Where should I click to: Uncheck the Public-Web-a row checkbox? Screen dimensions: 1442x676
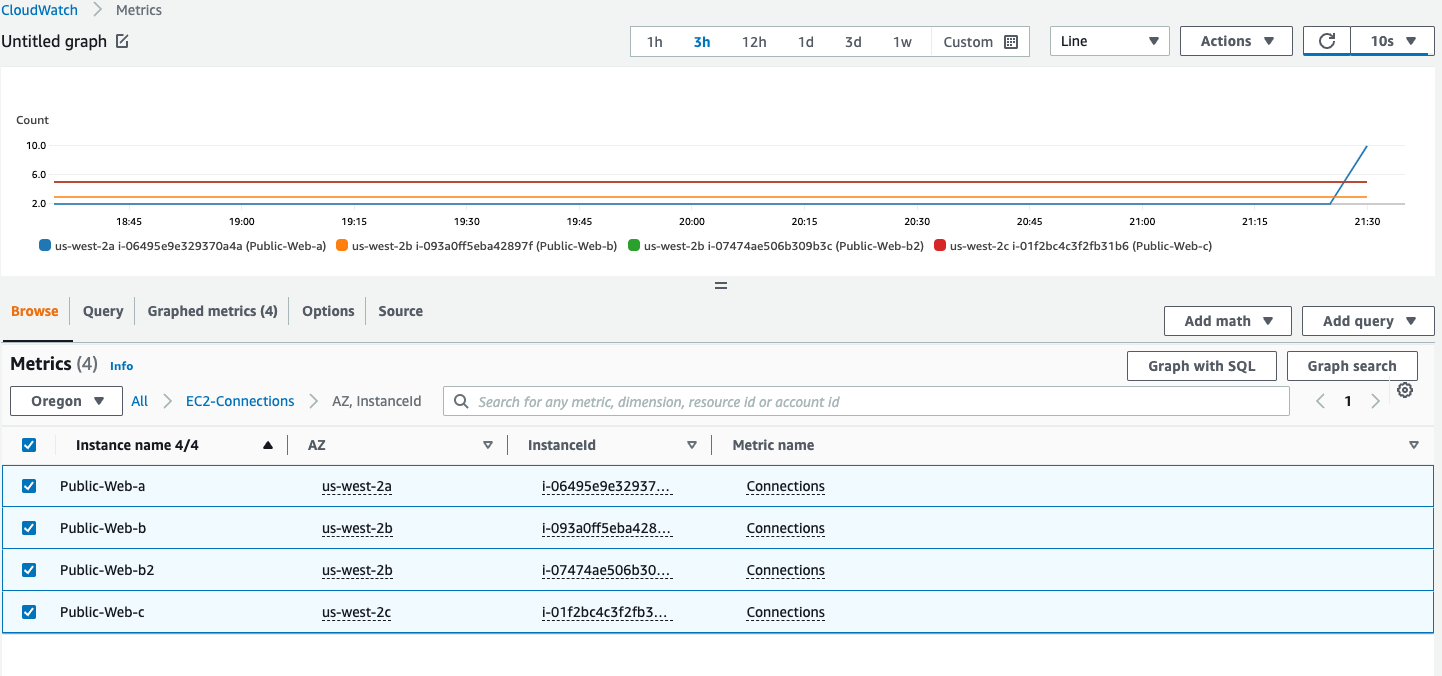[x=29, y=486]
